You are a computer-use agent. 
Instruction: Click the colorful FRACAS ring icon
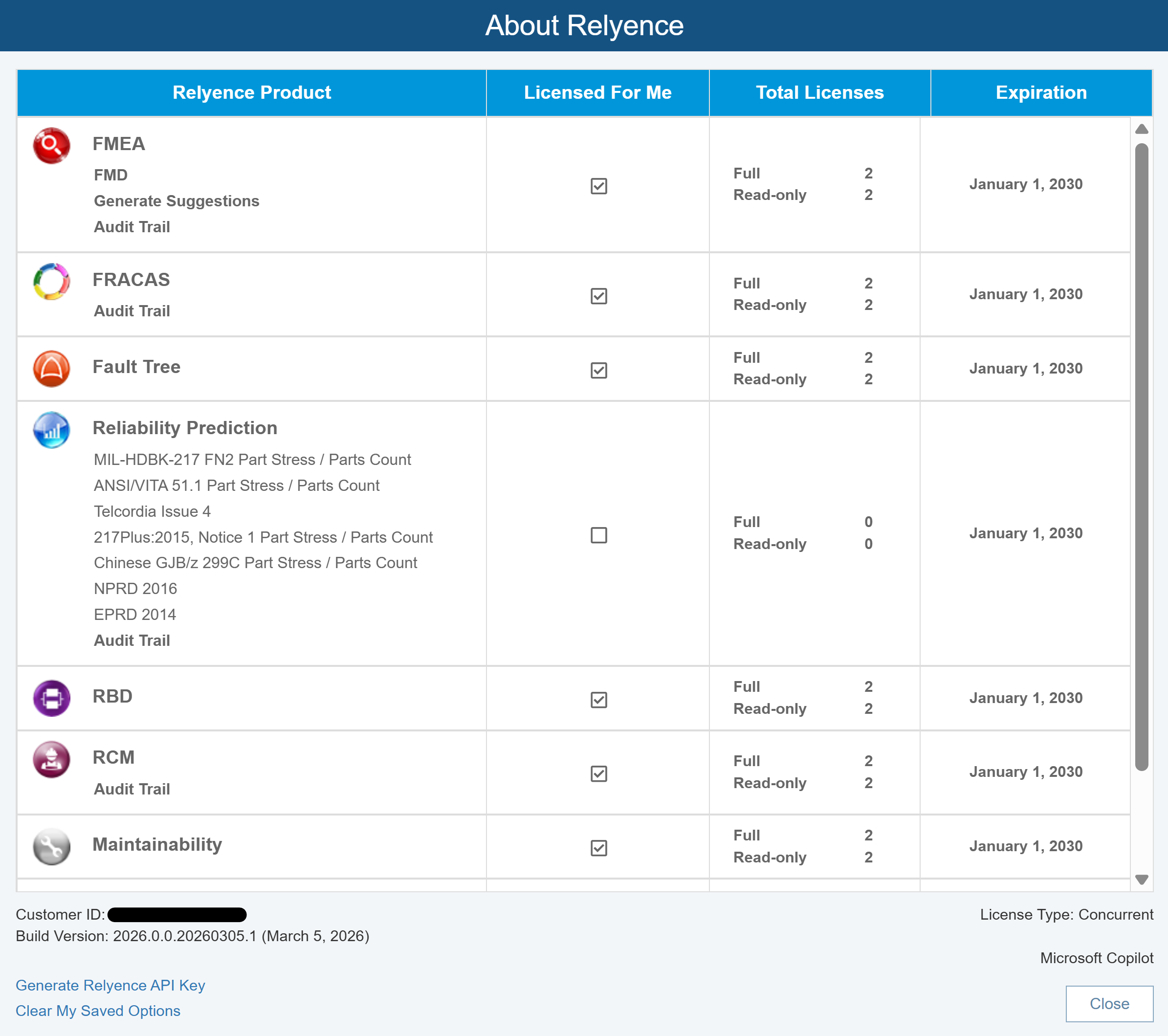(x=51, y=281)
